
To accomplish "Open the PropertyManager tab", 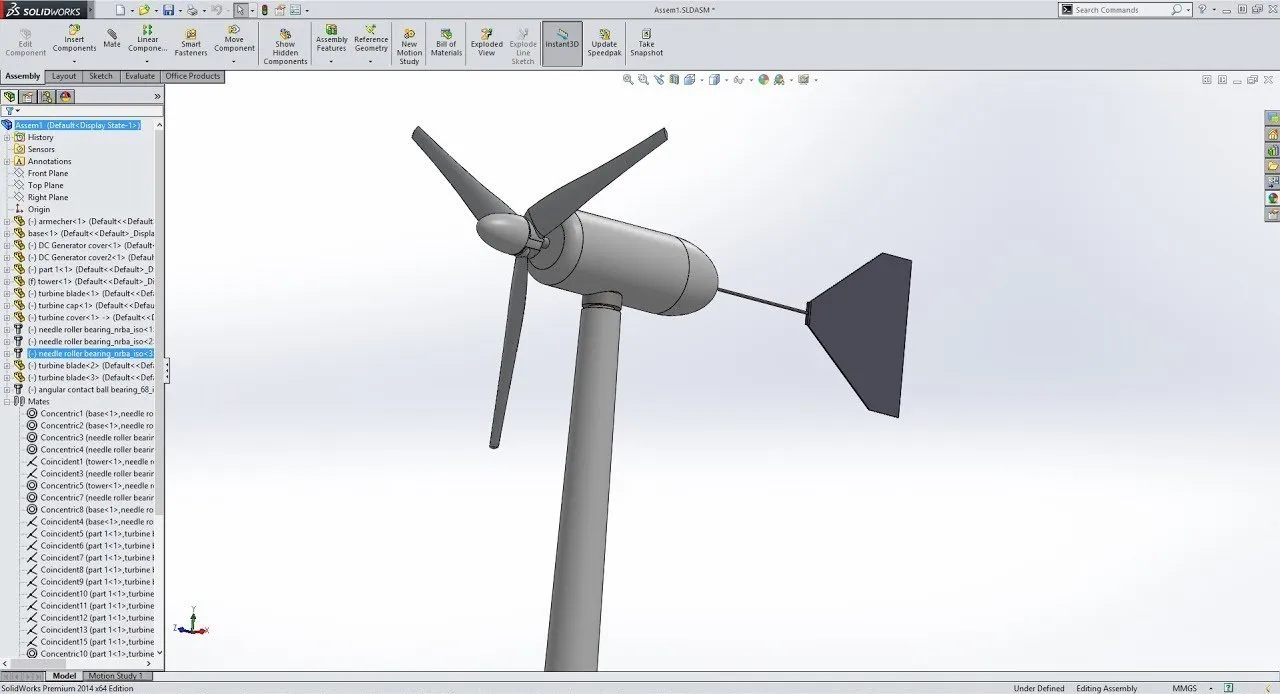I will 28,97.
